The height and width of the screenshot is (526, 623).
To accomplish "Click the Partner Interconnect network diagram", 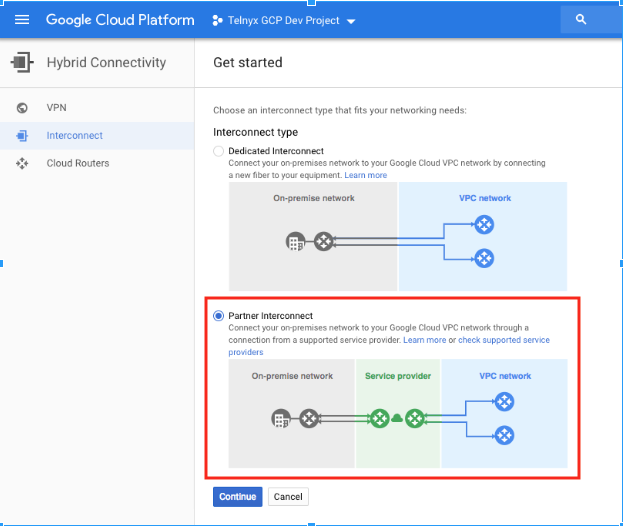I will [x=398, y=414].
